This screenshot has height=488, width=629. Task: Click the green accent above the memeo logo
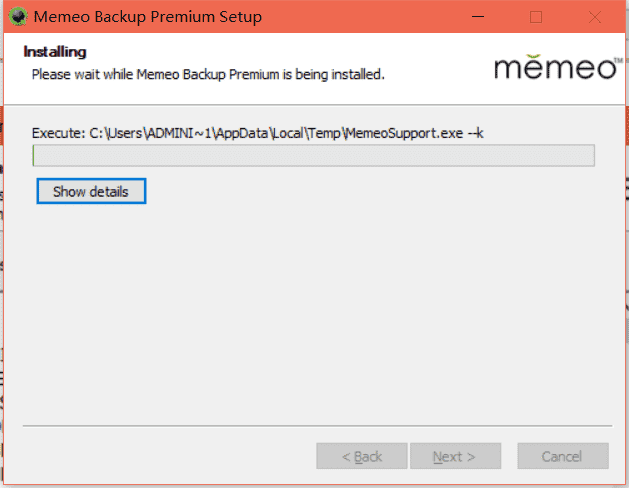point(534,57)
